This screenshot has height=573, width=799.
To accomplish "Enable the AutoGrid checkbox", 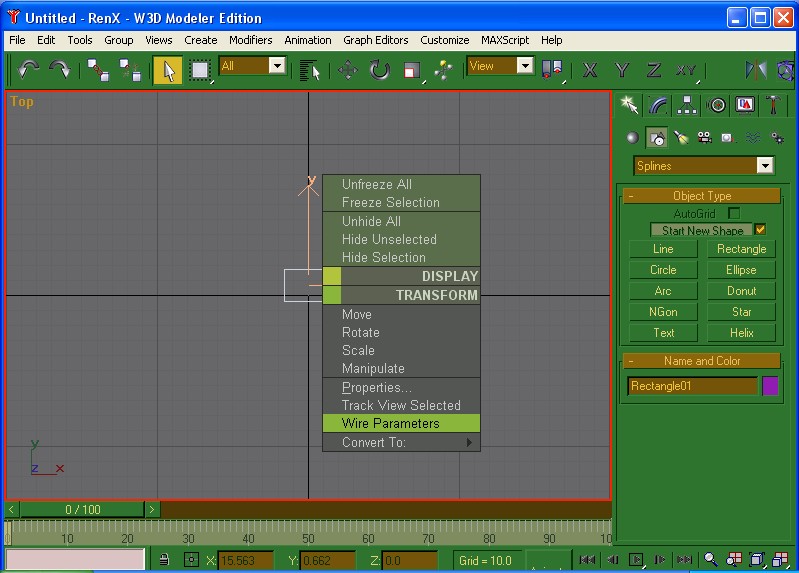I will click(734, 213).
